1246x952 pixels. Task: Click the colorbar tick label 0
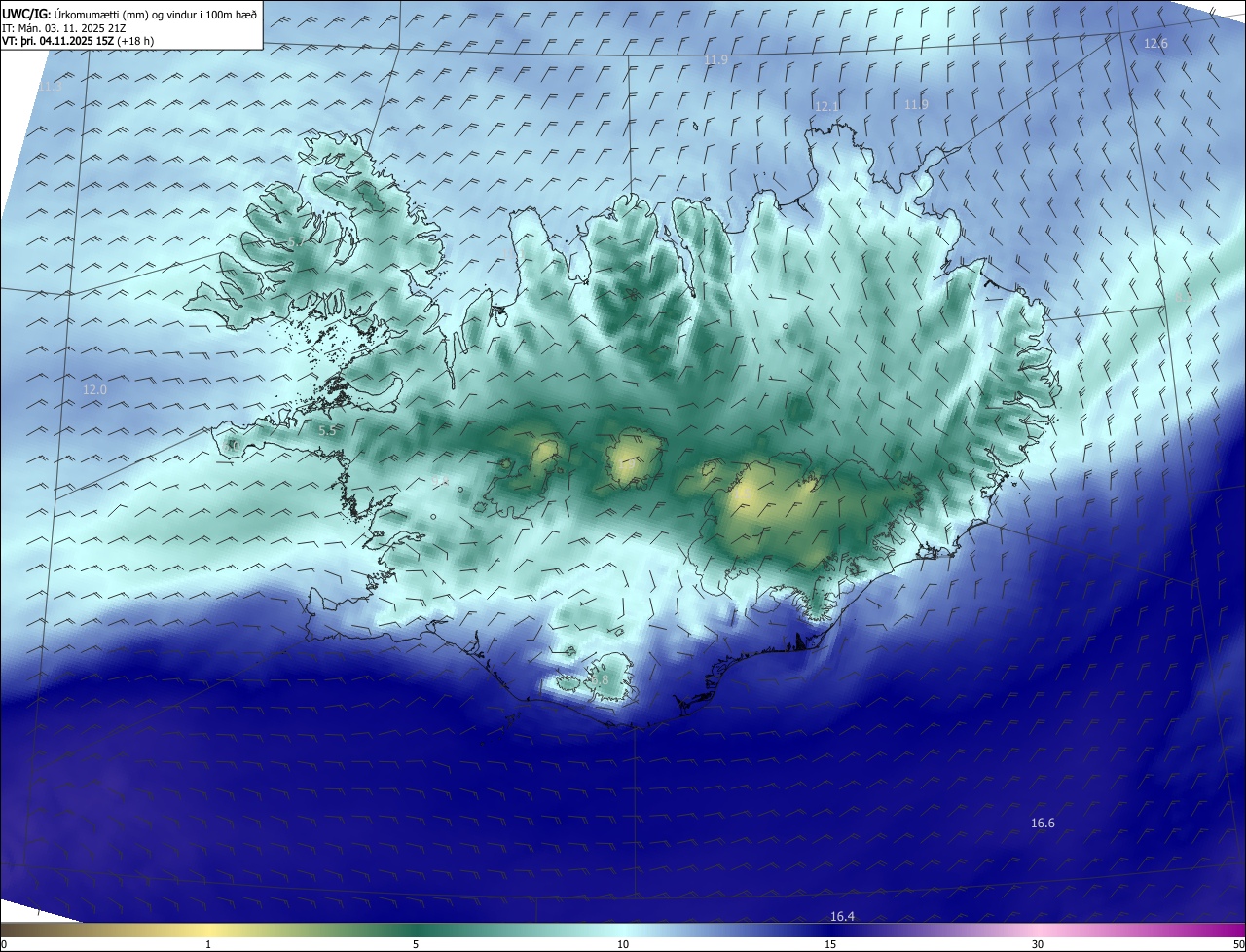coord(4,944)
